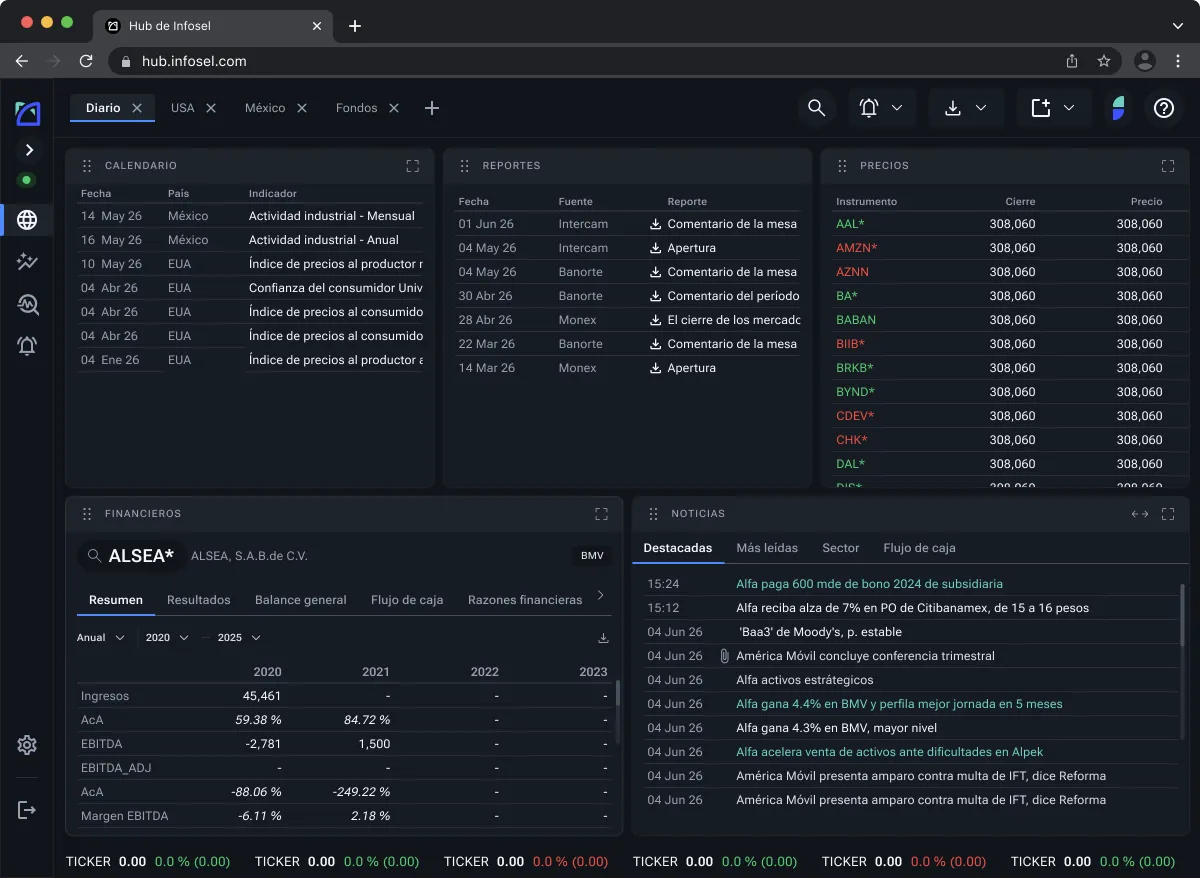Screen dimensions: 1200x880
Task: Open the sparkline chart icon in sidebar
Action: pos(27,262)
